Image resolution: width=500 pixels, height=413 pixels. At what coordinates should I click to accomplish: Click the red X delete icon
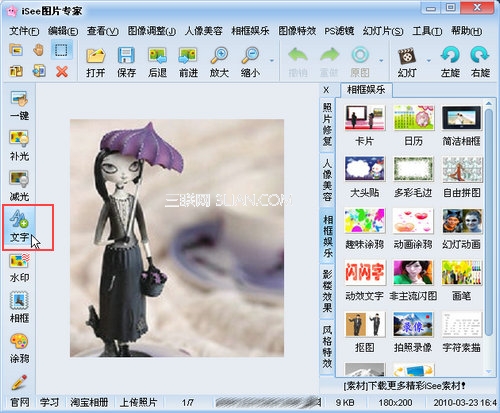pos(62,71)
